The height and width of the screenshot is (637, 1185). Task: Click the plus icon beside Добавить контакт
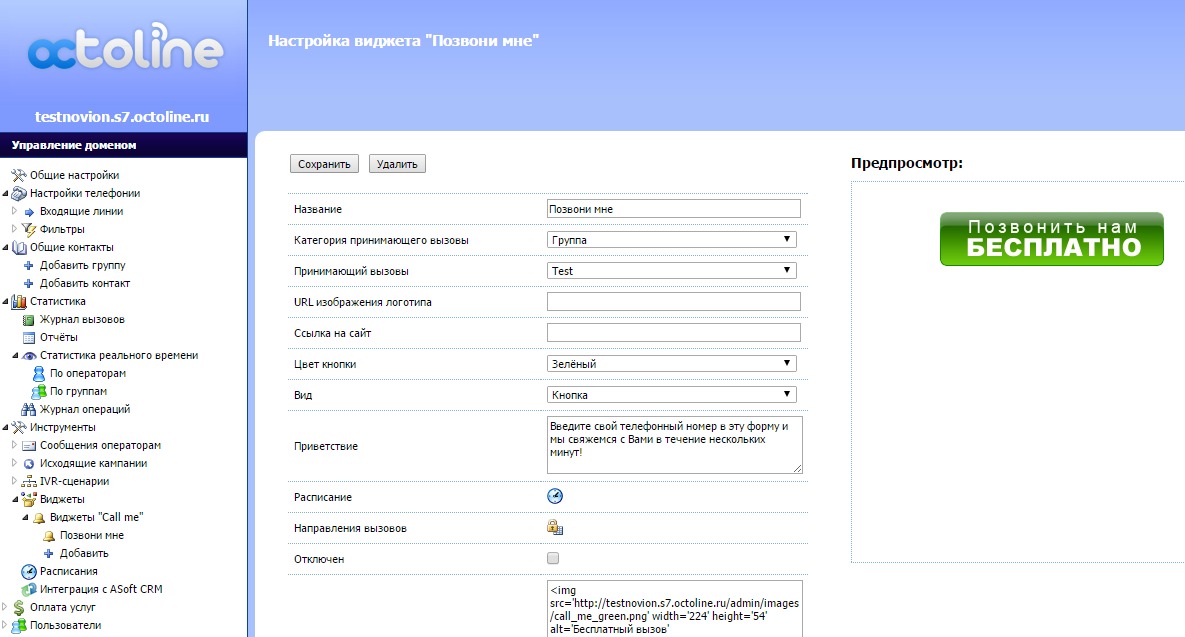pos(29,283)
